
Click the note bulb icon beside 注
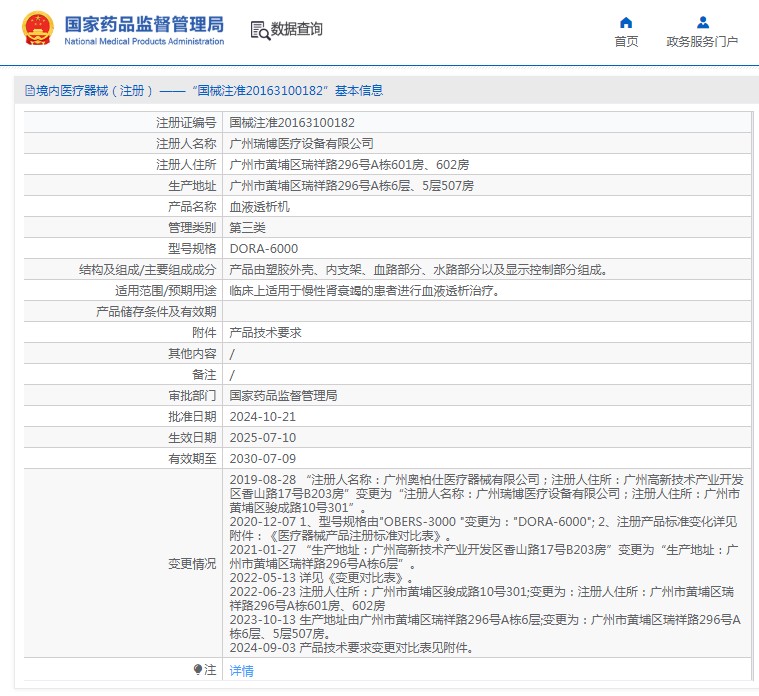pos(197,670)
